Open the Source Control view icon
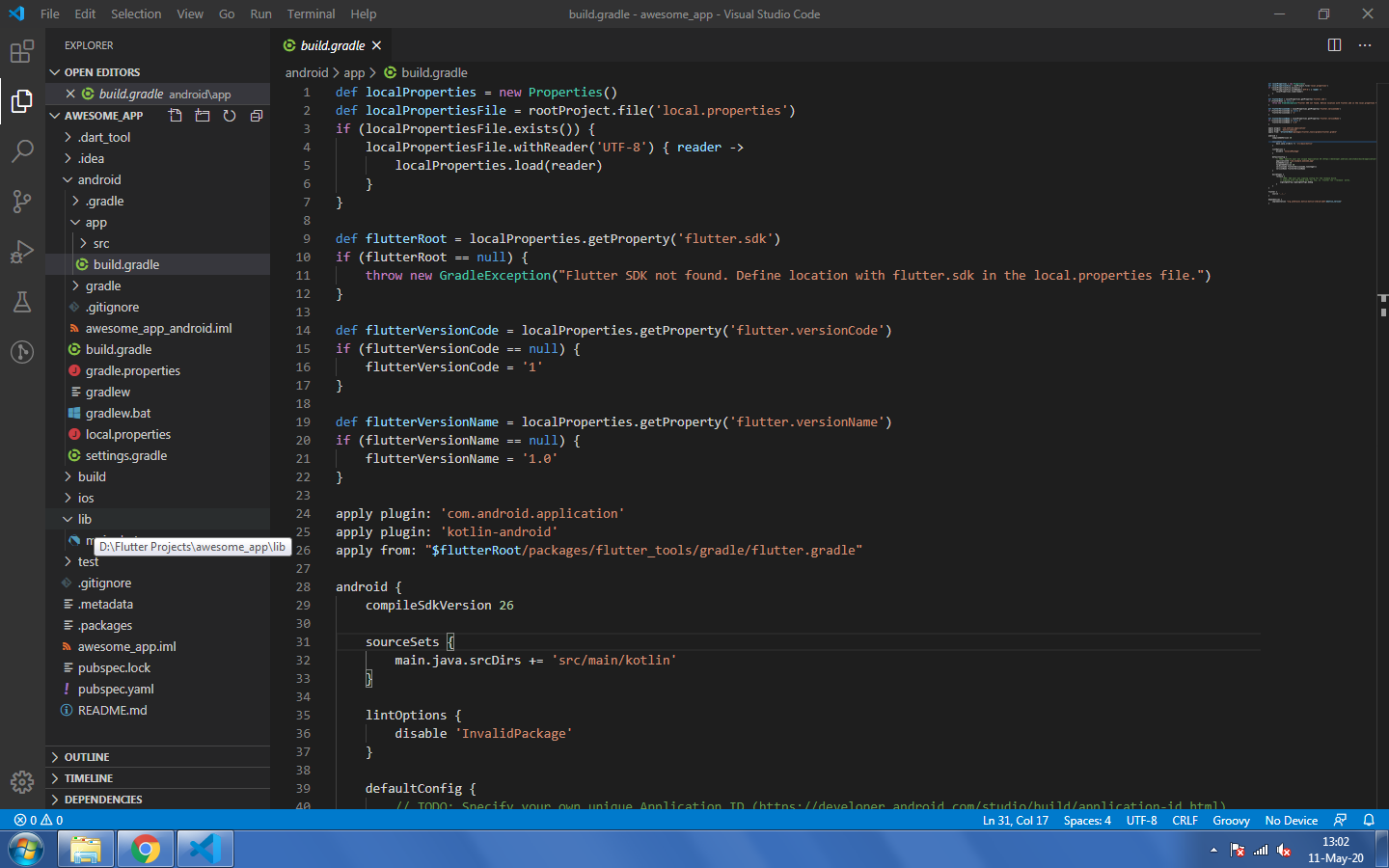 pyautogui.click(x=22, y=201)
